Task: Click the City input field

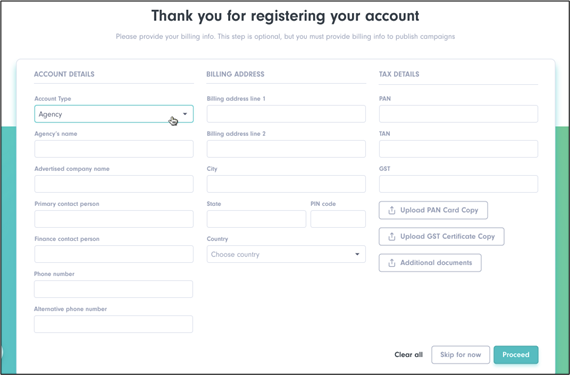Action: [x=286, y=184]
